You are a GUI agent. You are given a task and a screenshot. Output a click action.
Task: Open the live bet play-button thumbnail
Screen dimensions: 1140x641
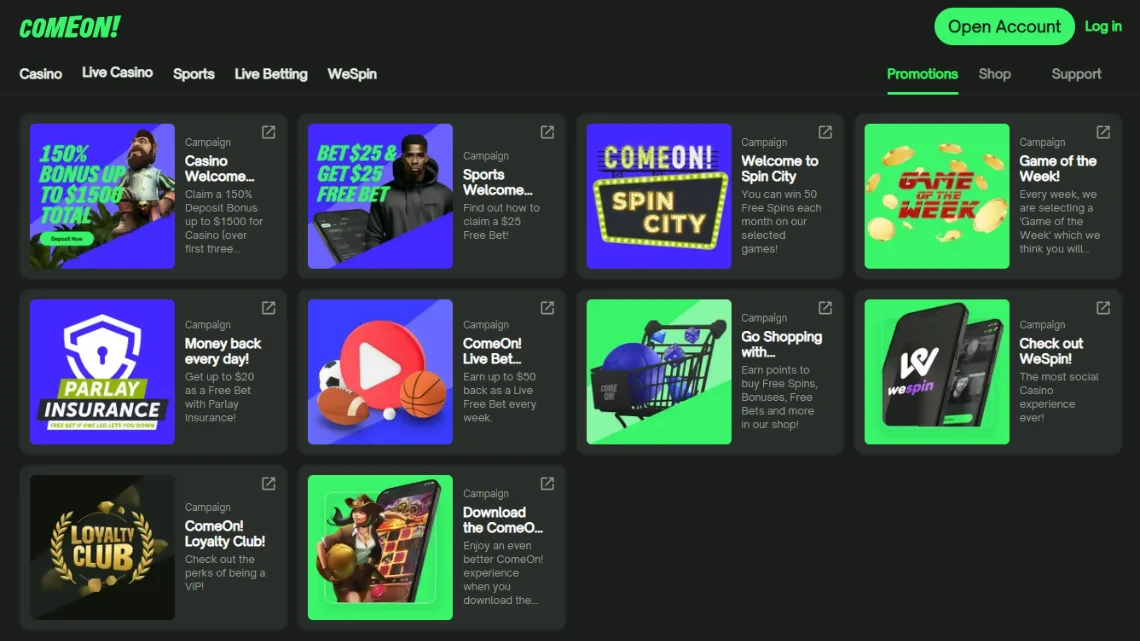[x=380, y=372]
